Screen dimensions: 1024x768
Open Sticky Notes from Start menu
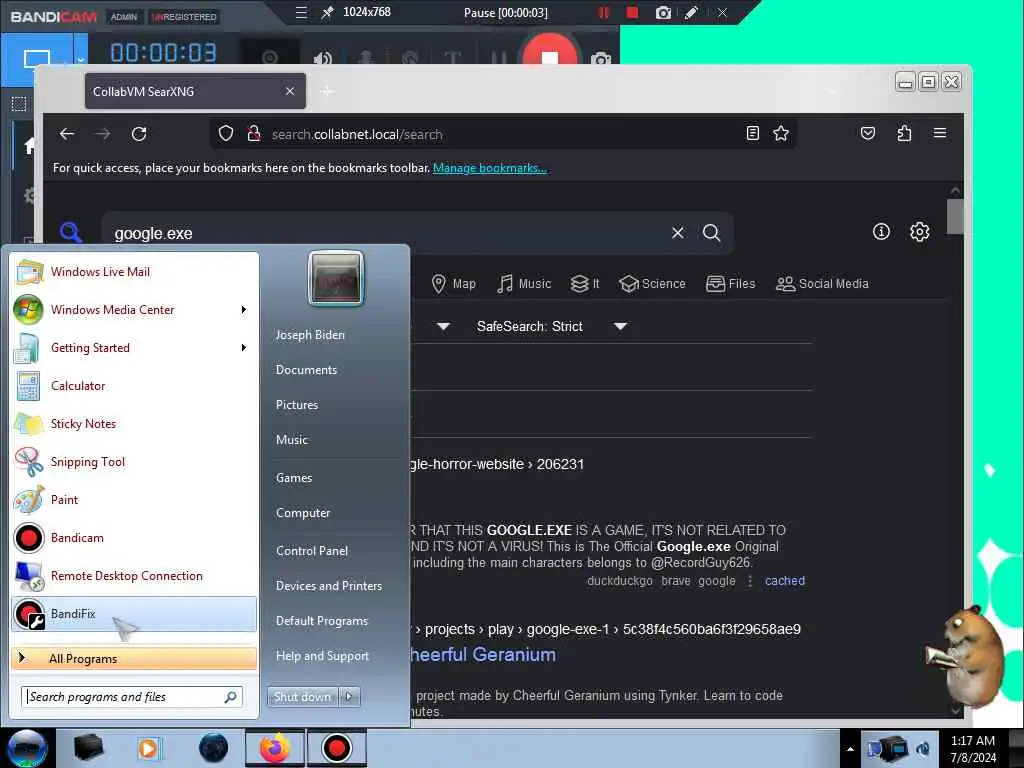[x=134, y=424]
